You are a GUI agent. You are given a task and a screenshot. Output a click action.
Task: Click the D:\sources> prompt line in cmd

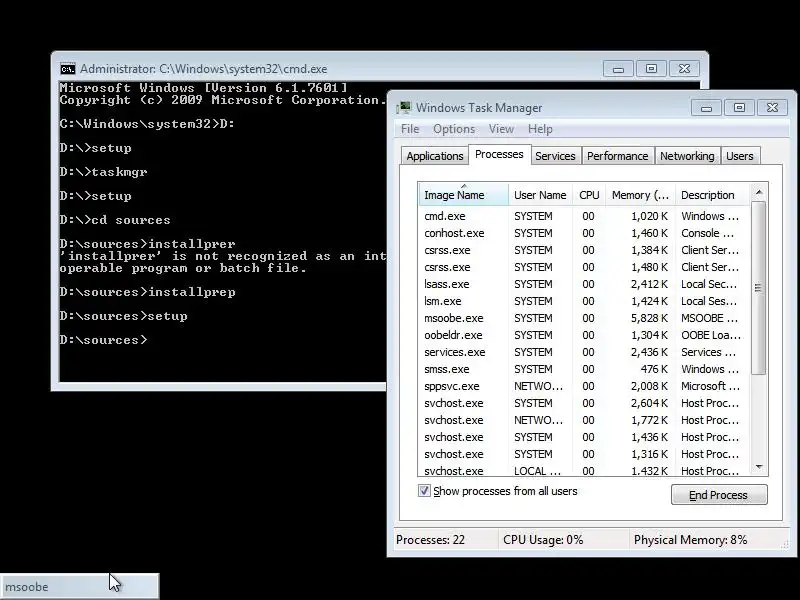coord(103,340)
